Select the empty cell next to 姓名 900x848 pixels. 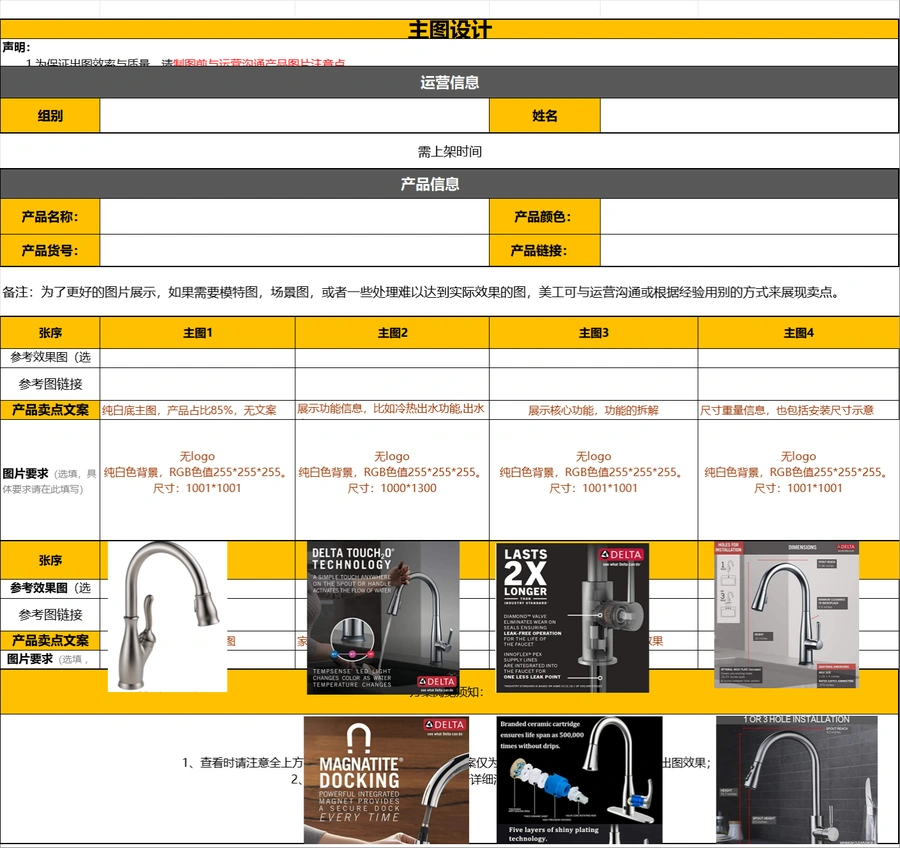coord(750,115)
